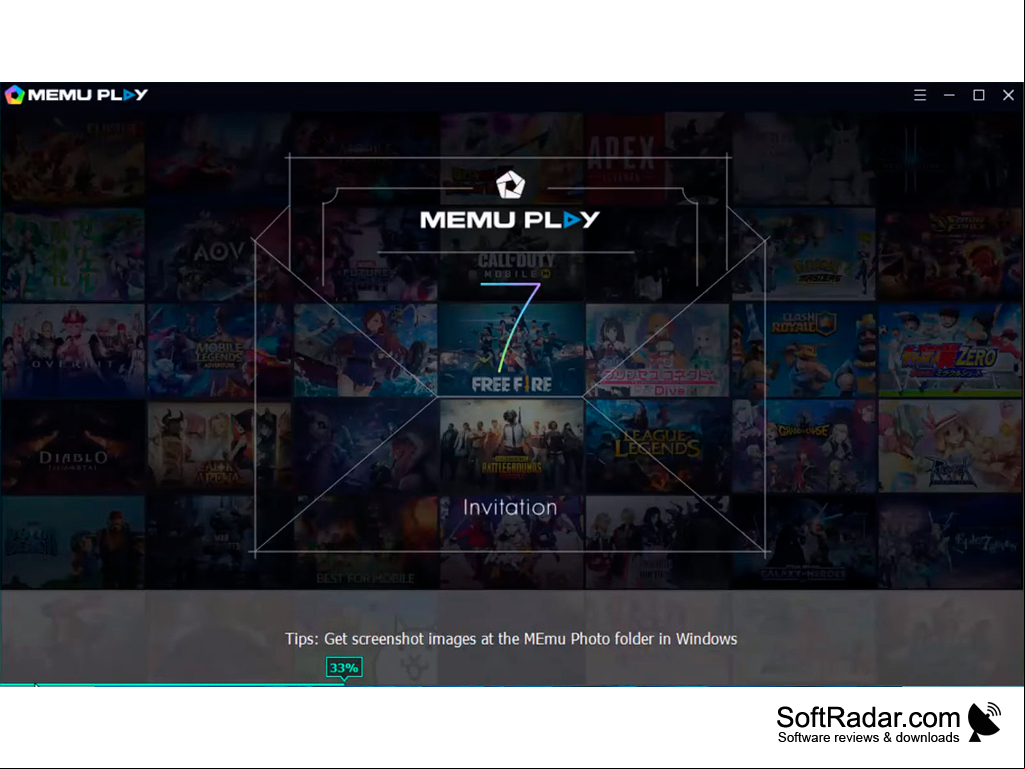Screen dimensions: 1025x769
Task: Select the Diablo game thumbnail
Action: 73,447
